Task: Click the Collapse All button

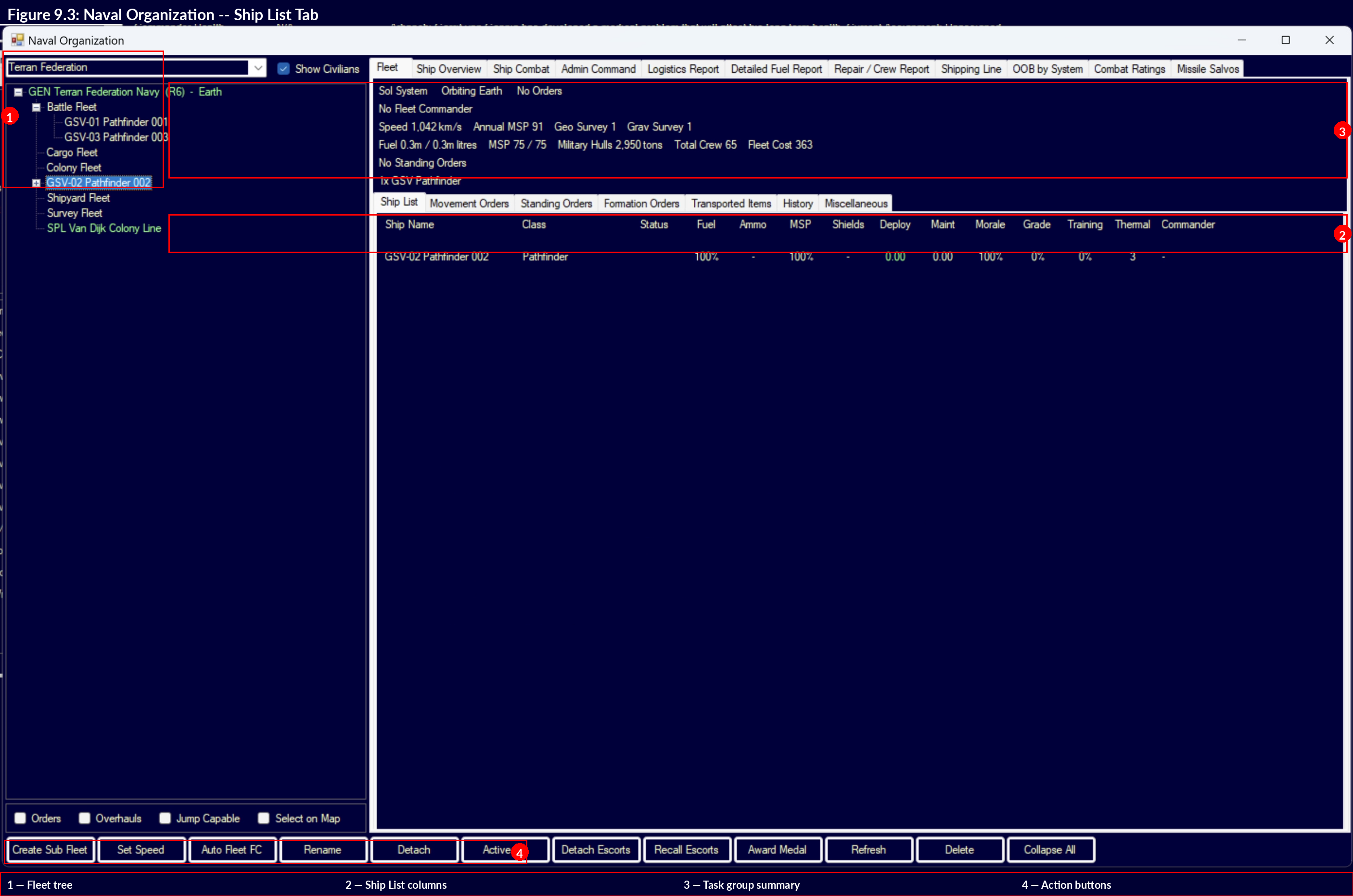Action: tap(1051, 850)
